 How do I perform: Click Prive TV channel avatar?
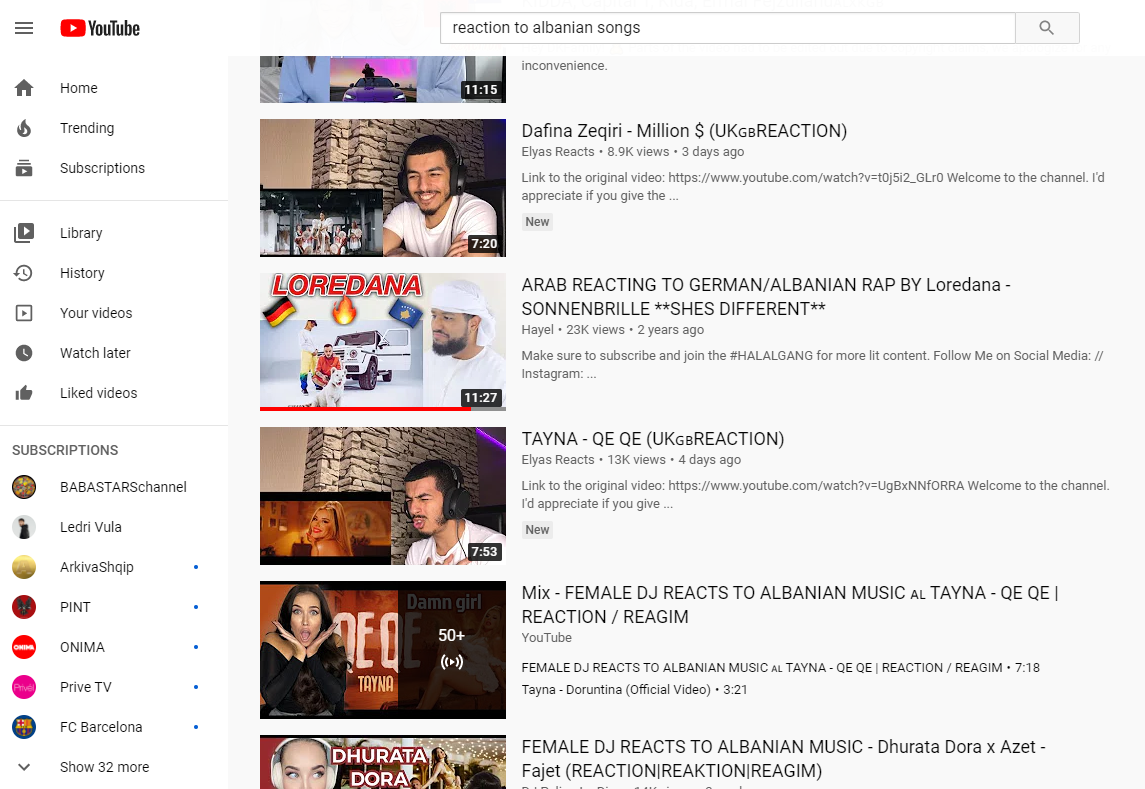click(24, 687)
